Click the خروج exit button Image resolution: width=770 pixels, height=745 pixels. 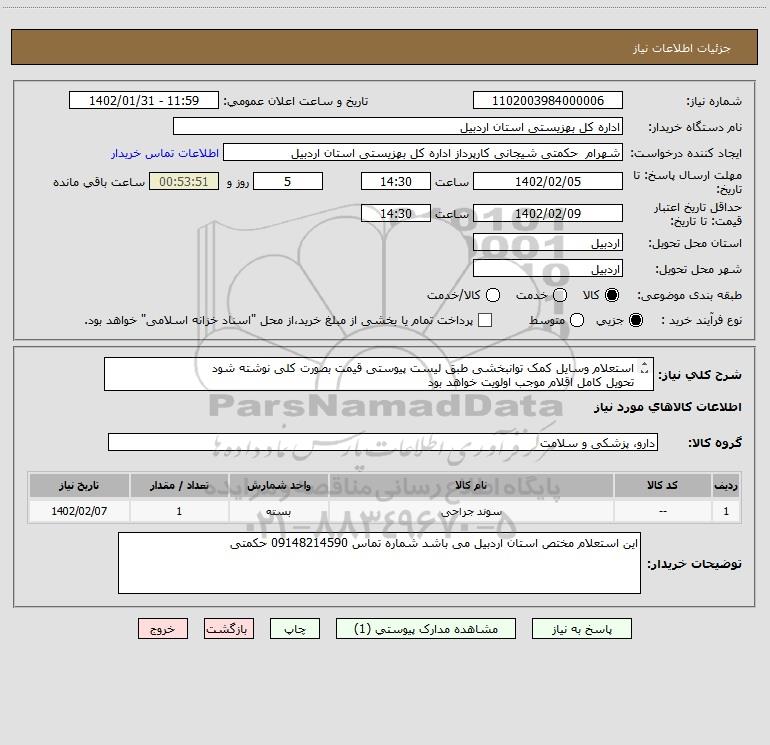163,629
